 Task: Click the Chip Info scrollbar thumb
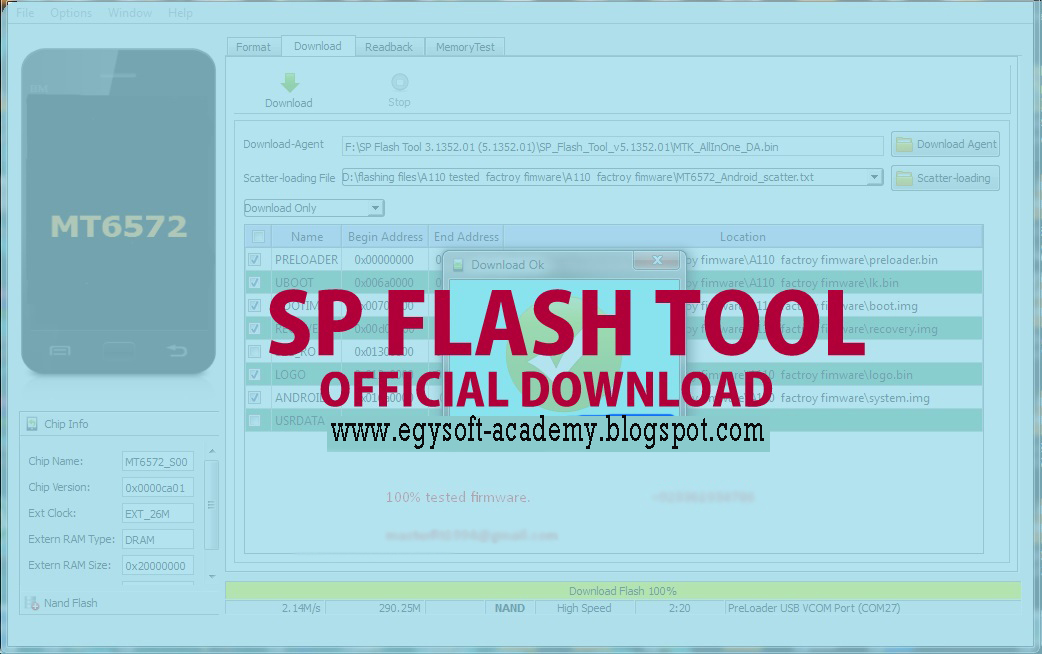[212, 505]
